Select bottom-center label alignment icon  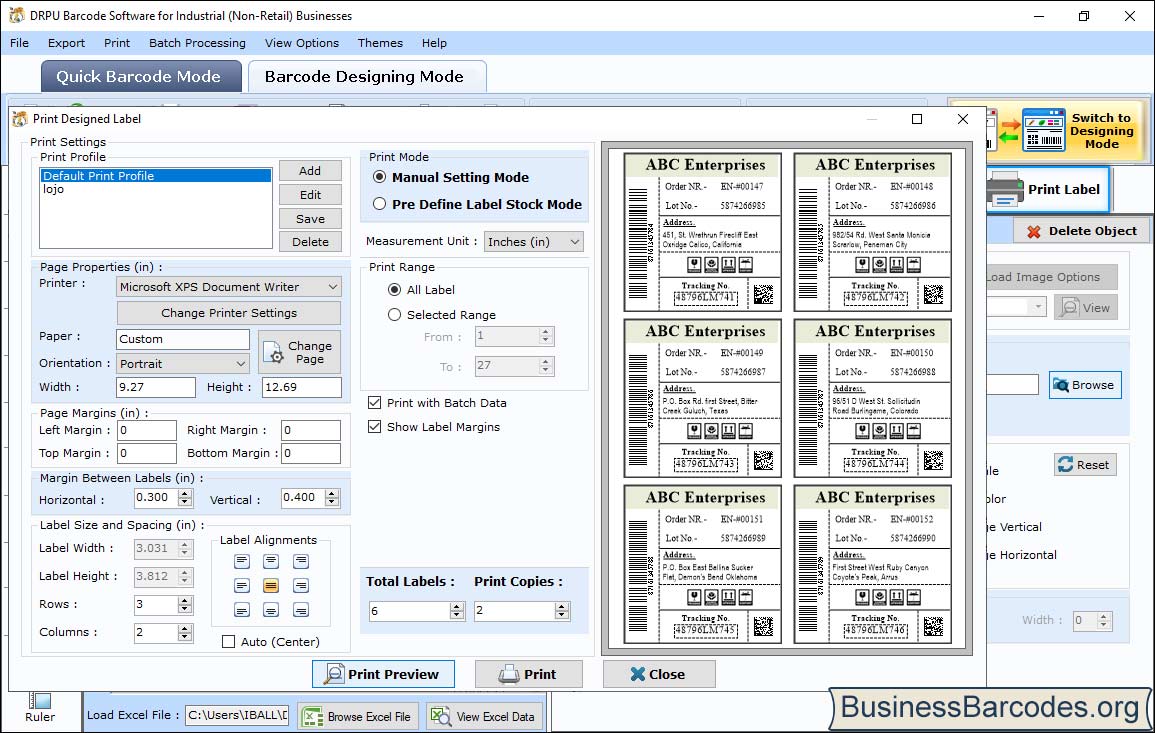tap(271, 610)
